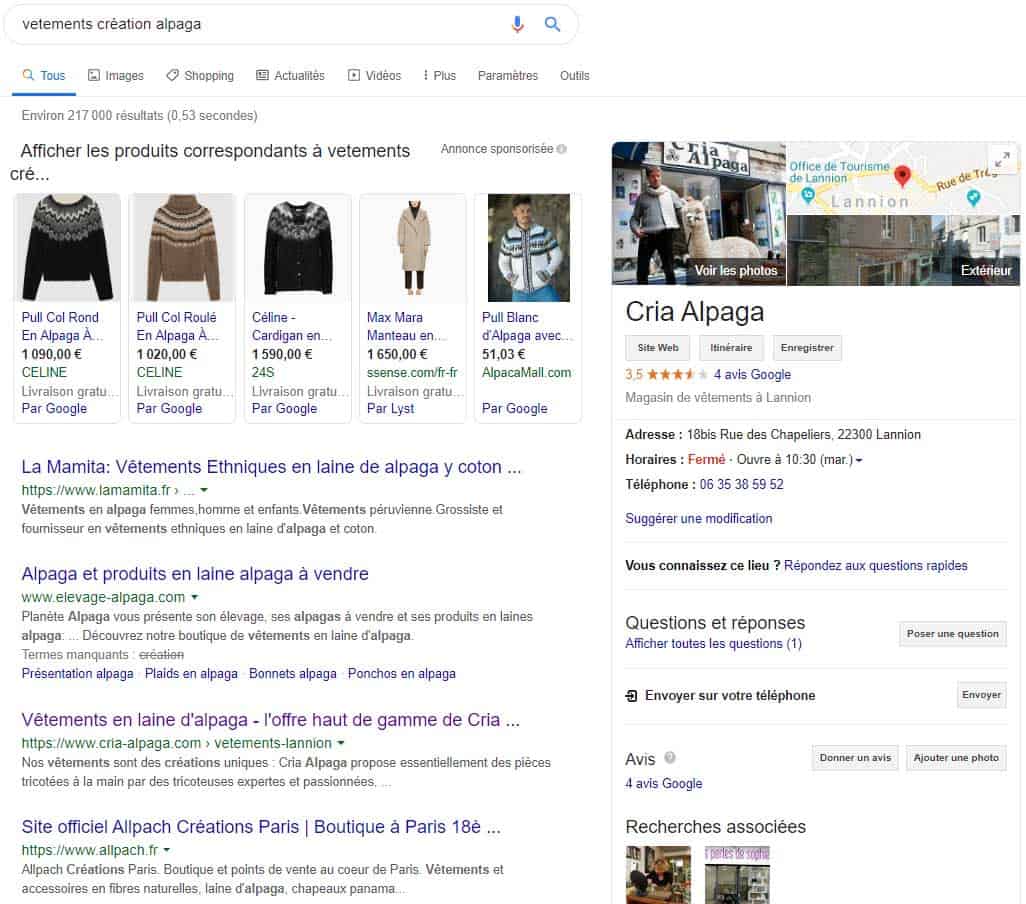Open the Images tab
Screen dimensions: 1026x904
(x=116, y=76)
